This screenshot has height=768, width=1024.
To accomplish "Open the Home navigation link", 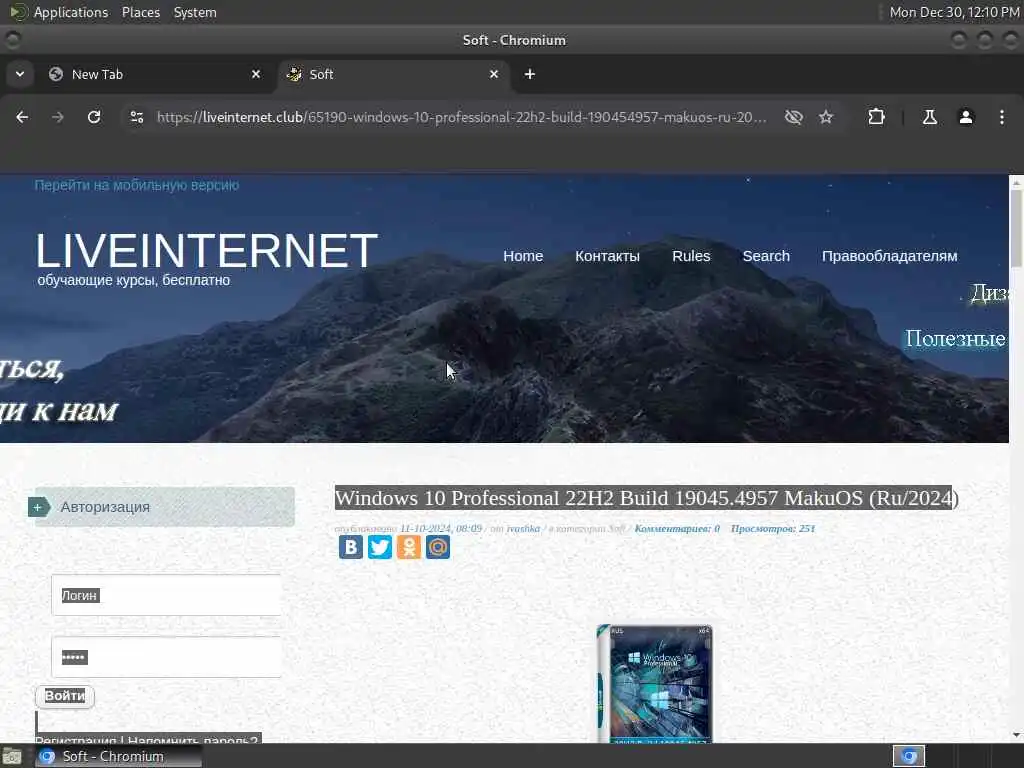I will point(523,256).
